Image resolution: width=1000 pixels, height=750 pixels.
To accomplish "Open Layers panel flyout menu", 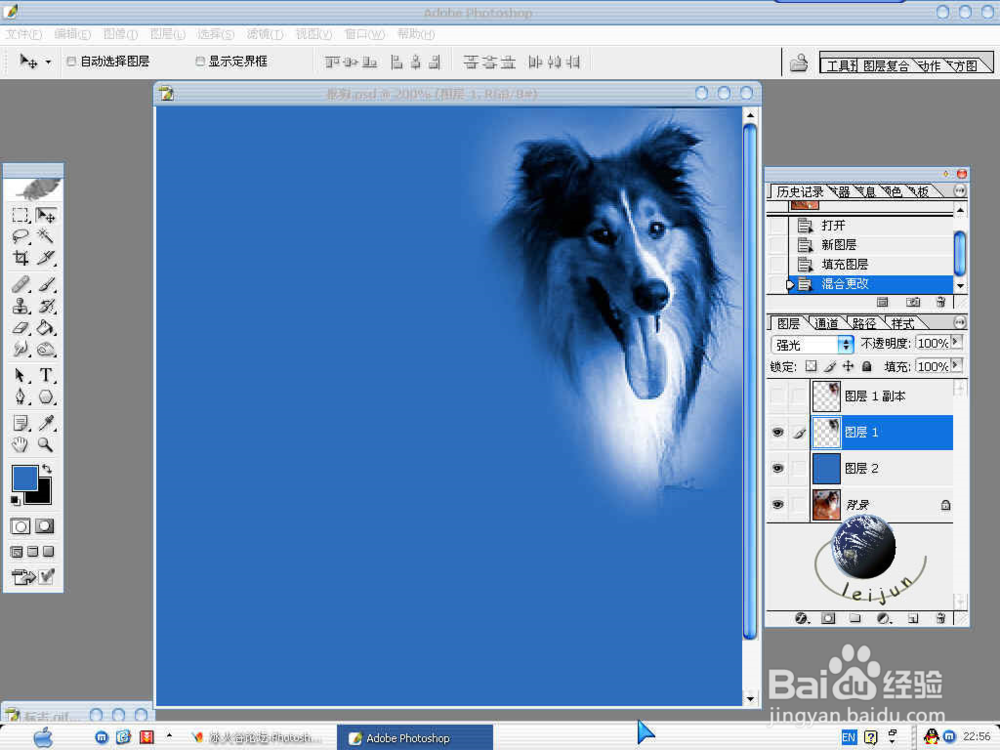I will coord(959,323).
